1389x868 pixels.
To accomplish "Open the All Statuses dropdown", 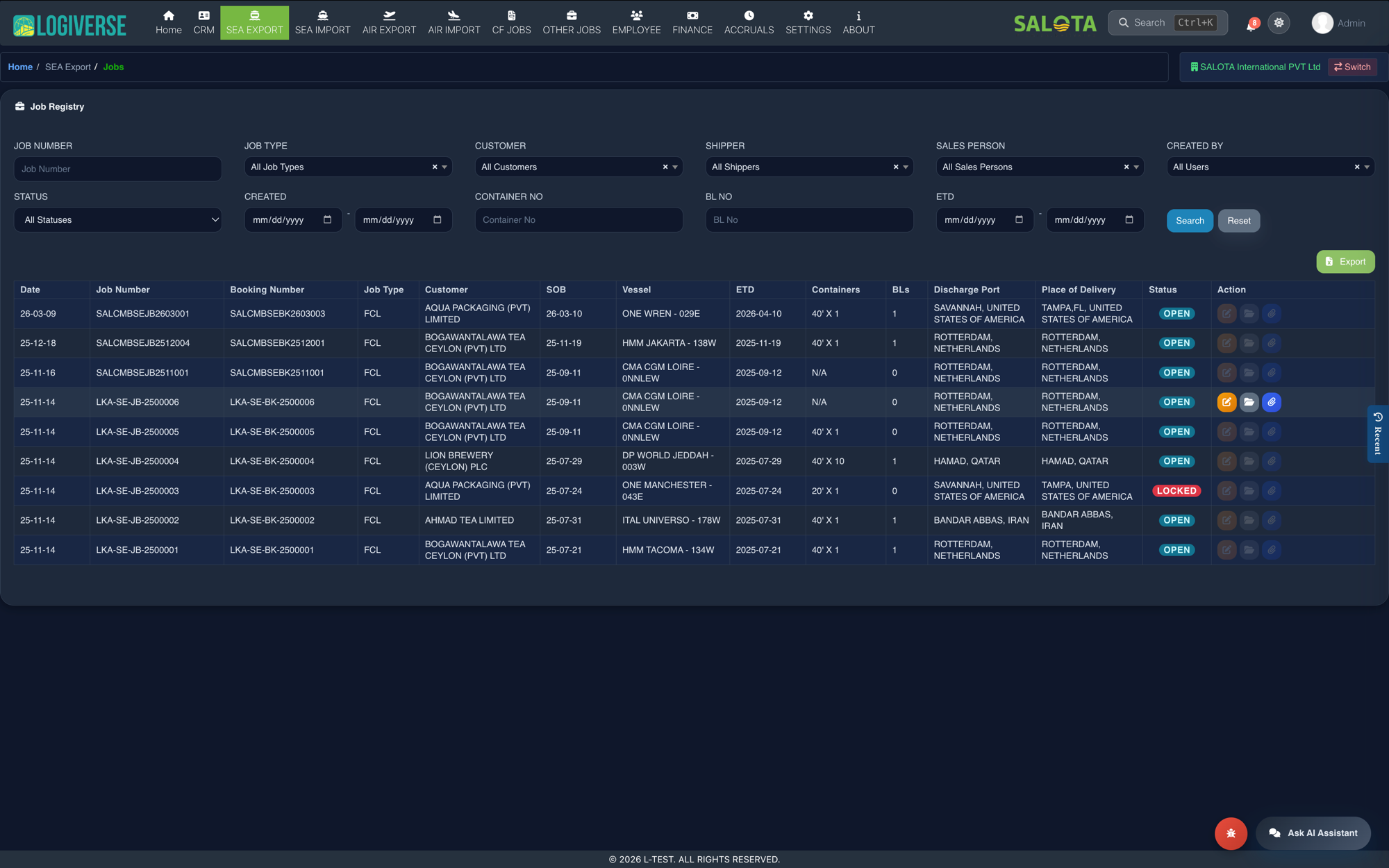I will click(x=118, y=220).
